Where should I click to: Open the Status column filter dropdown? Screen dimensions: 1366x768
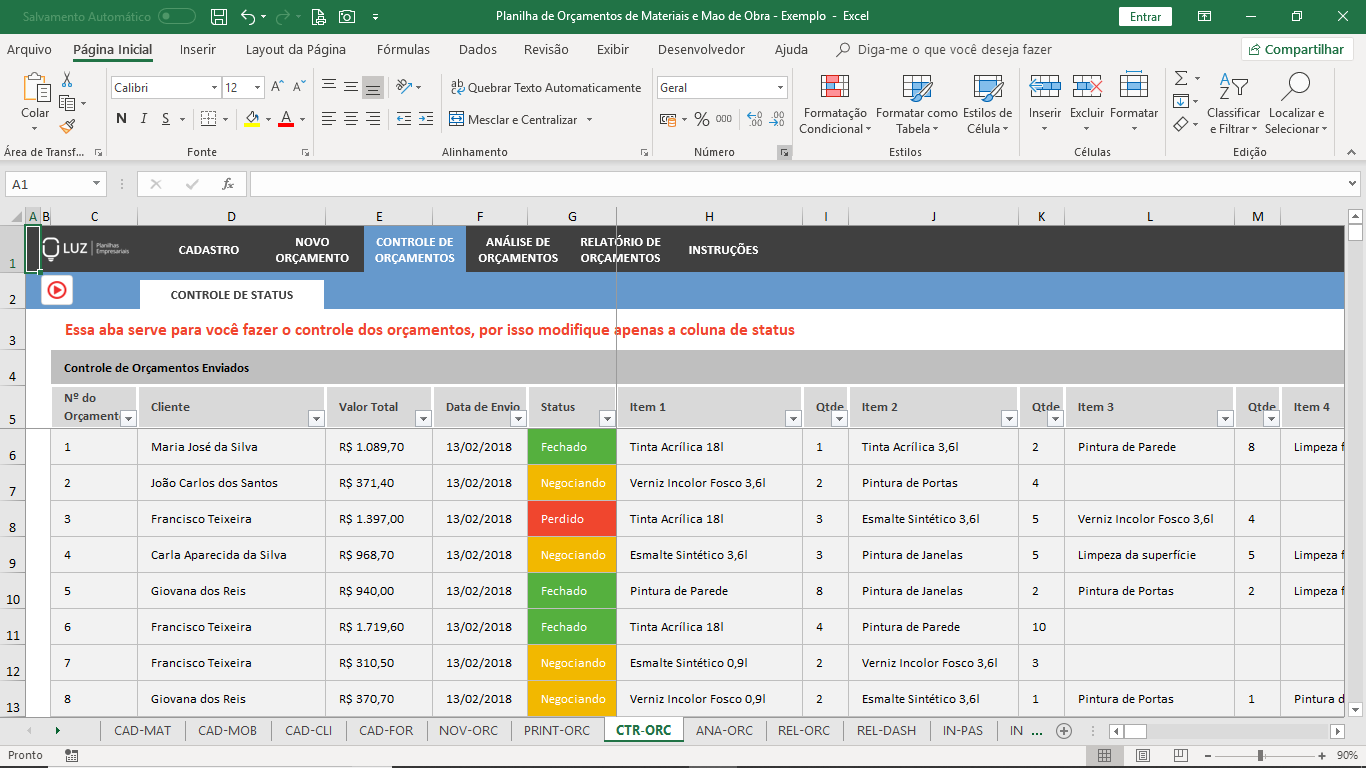[x=606, y=419]
